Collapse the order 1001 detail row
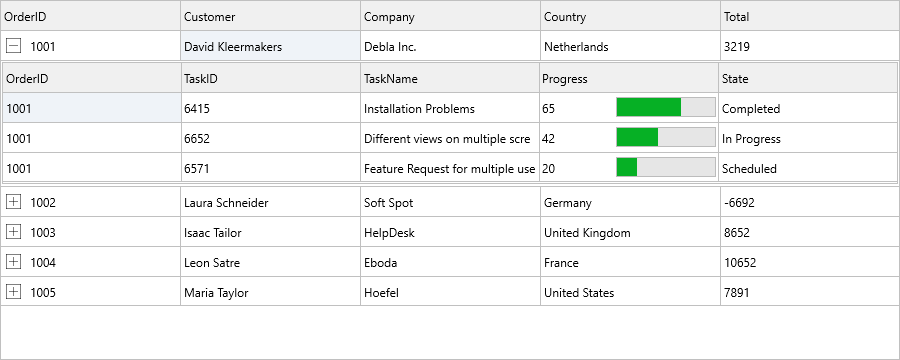This screenshot has height=360, width=900. click(13, 46)
